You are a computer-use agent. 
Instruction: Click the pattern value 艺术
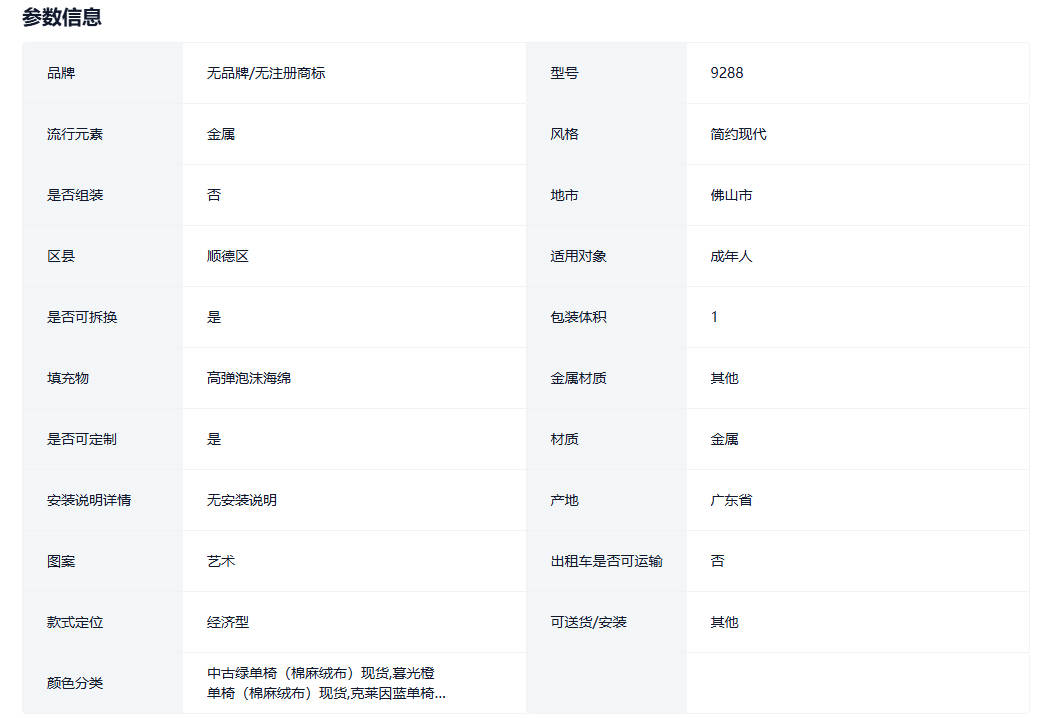221,561
